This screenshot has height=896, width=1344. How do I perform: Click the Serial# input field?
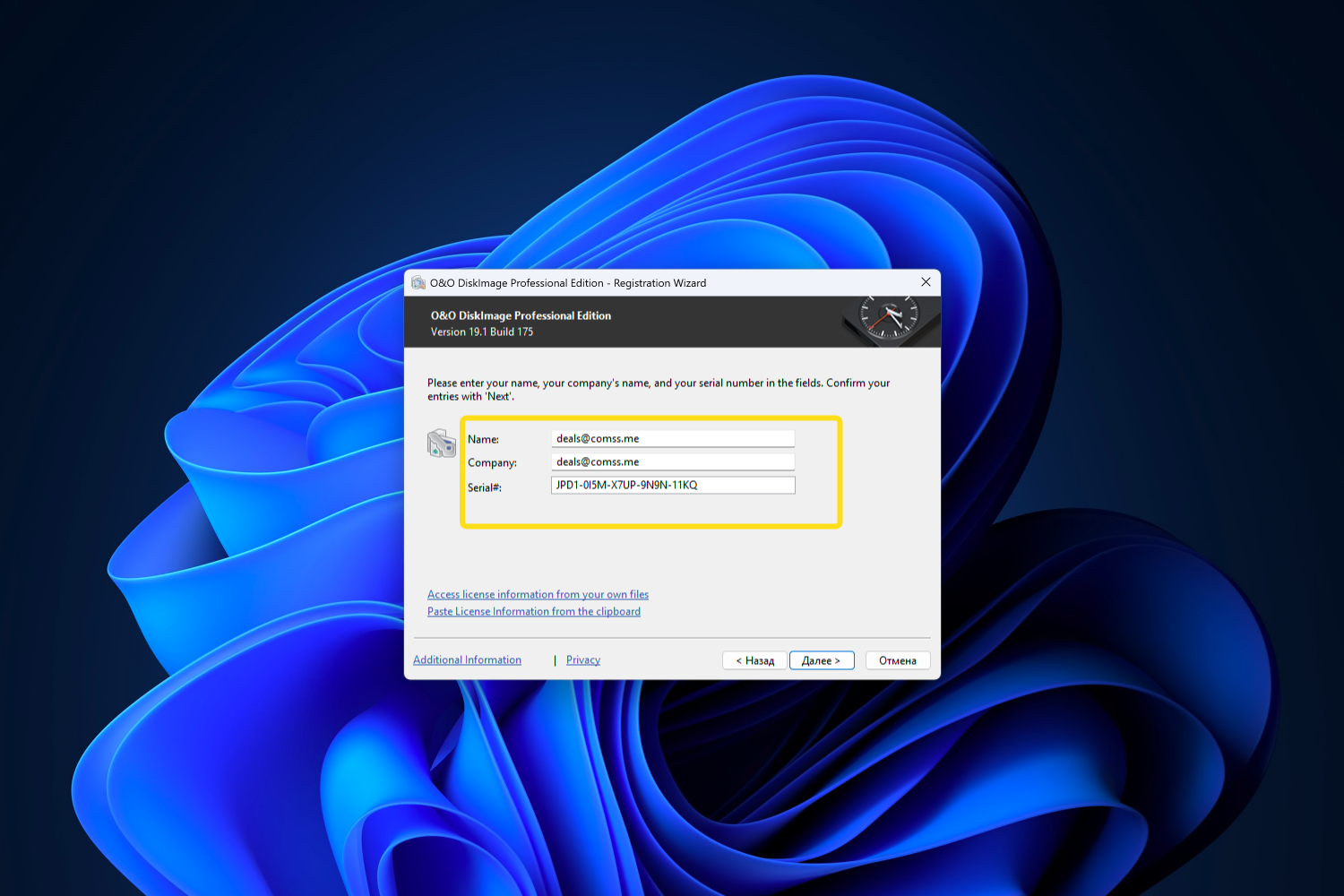pyautogui.click(x=673, y=485)
